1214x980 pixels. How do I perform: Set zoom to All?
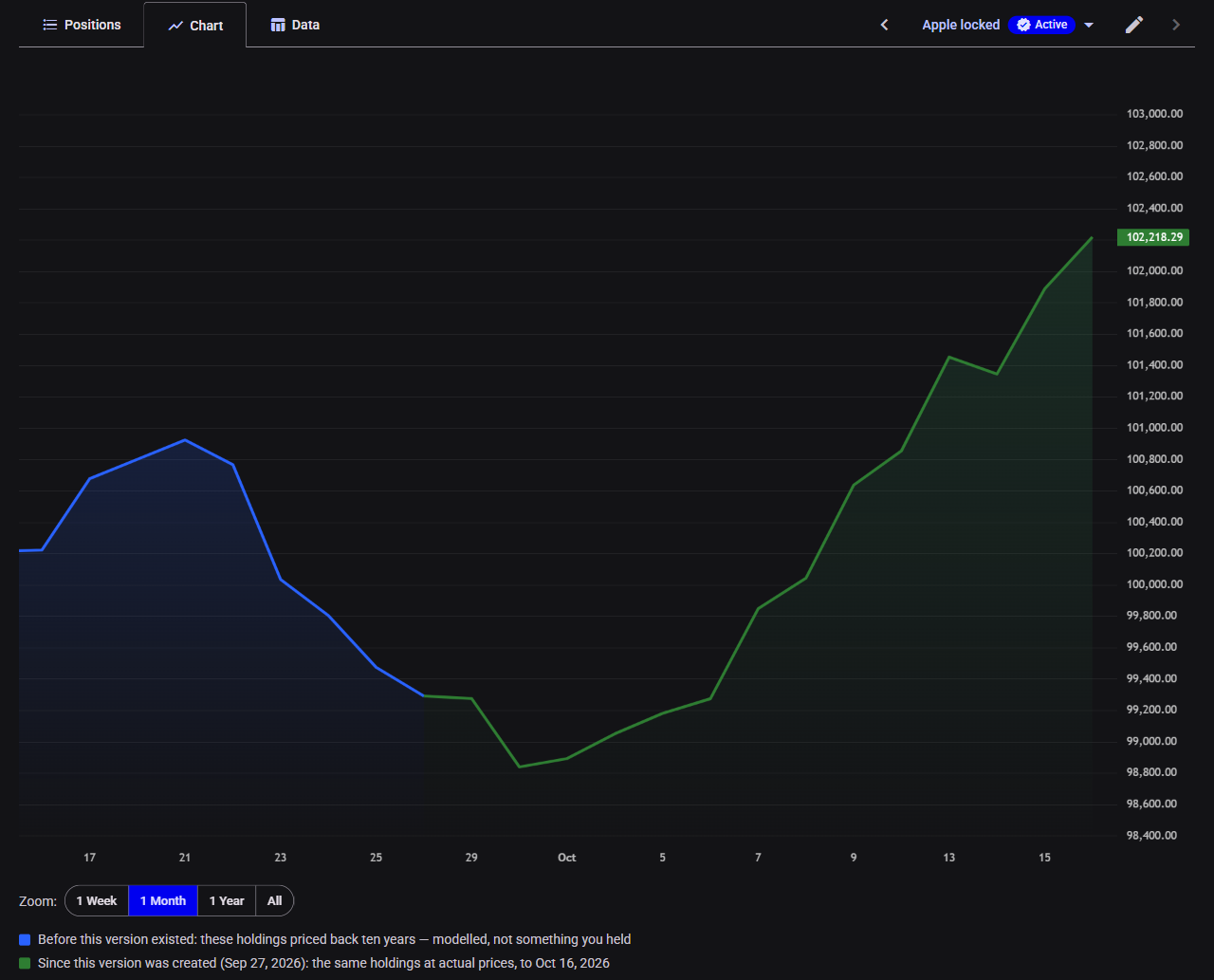274,900
